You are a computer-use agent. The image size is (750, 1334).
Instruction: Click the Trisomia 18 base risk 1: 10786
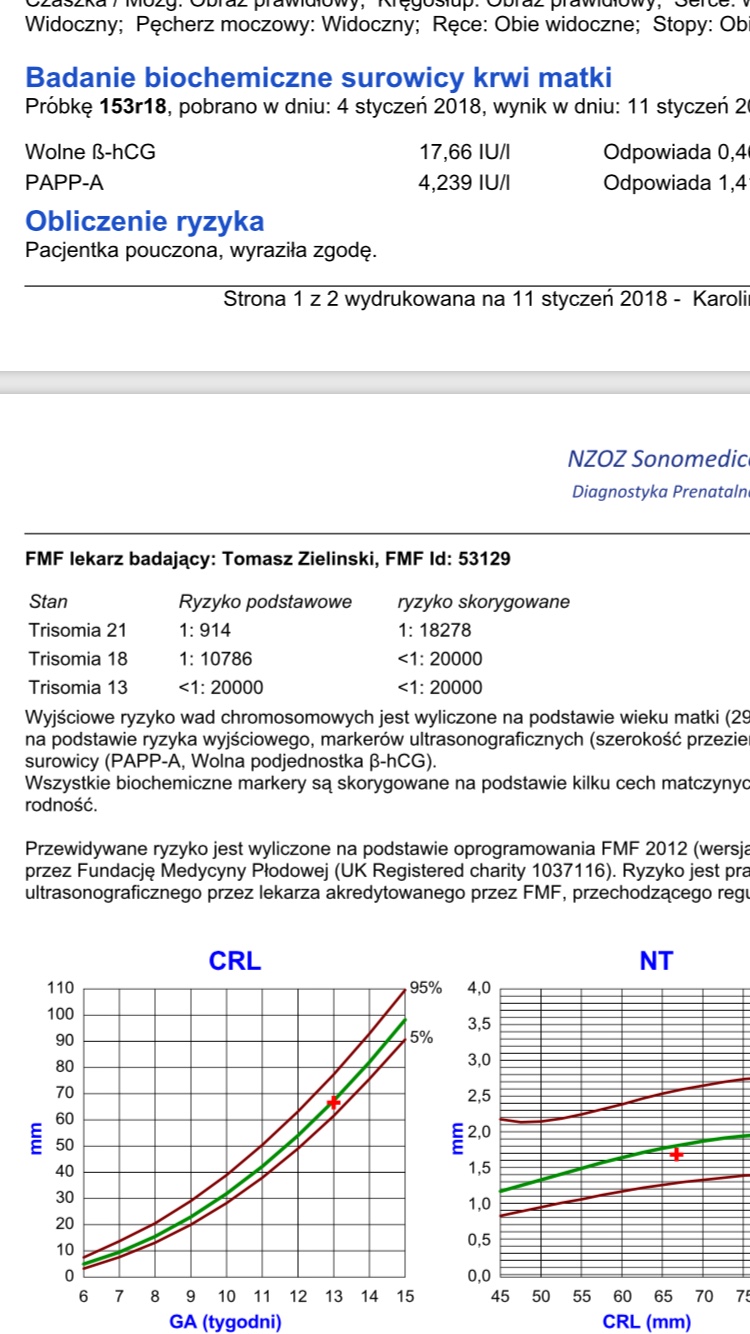[x=216, y=659]
